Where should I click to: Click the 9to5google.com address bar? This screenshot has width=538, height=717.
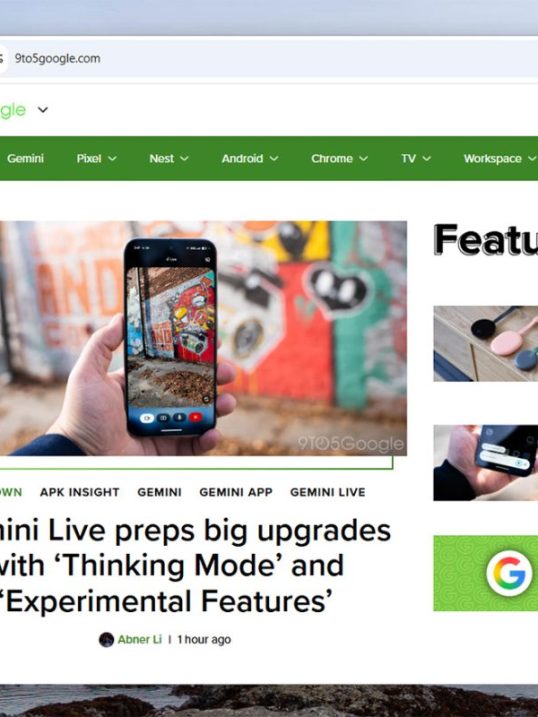269,59
